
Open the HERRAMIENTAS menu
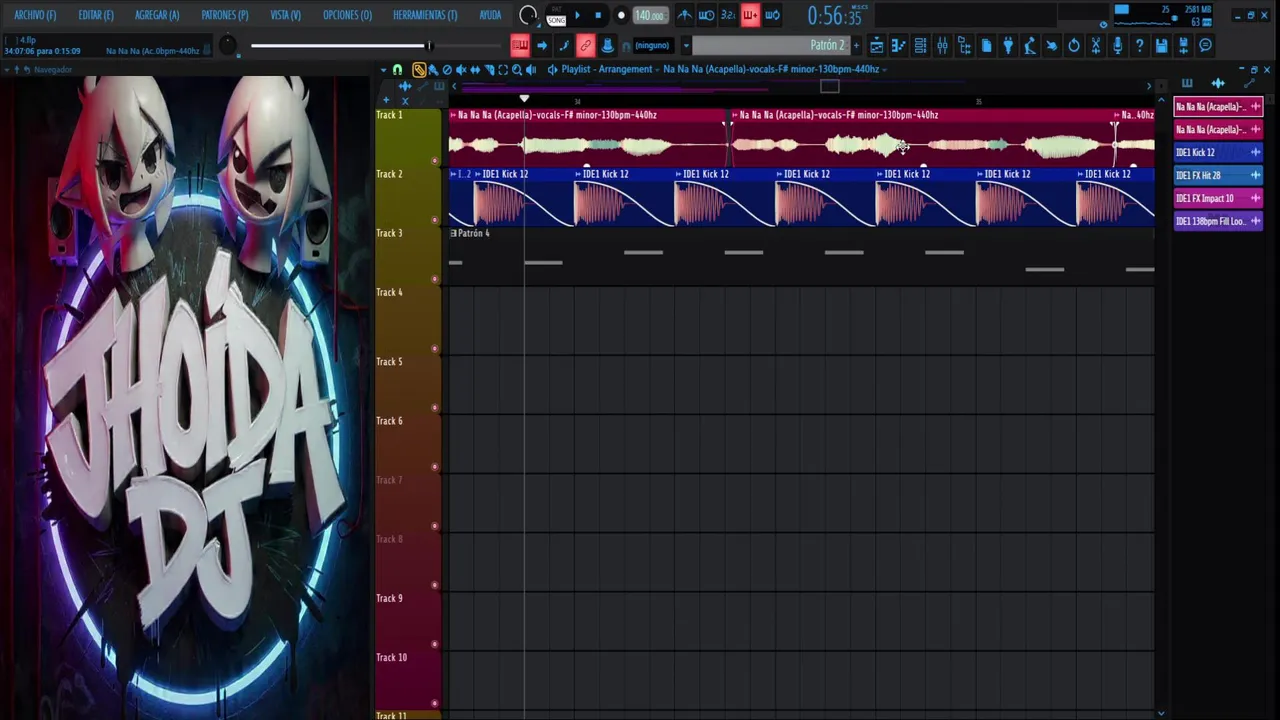click(425, 15)
